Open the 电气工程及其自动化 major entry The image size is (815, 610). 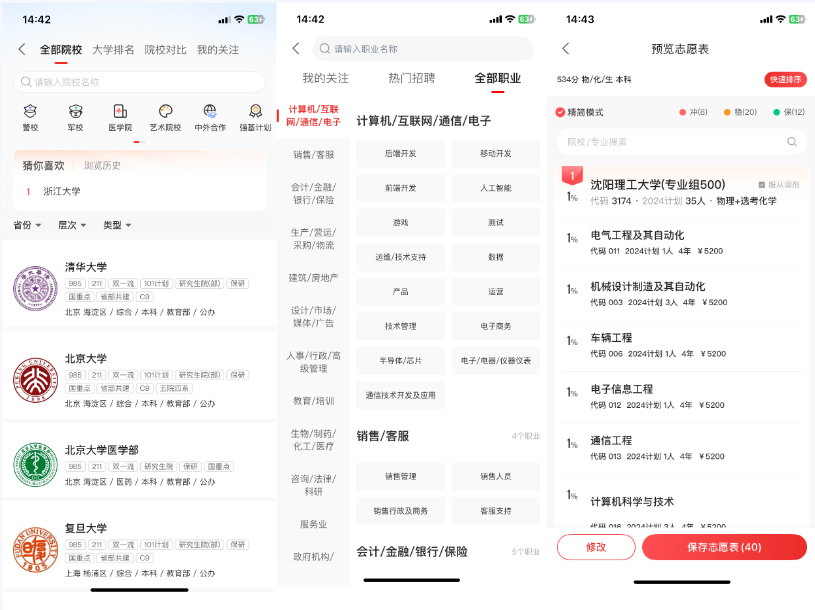point(681,243)
